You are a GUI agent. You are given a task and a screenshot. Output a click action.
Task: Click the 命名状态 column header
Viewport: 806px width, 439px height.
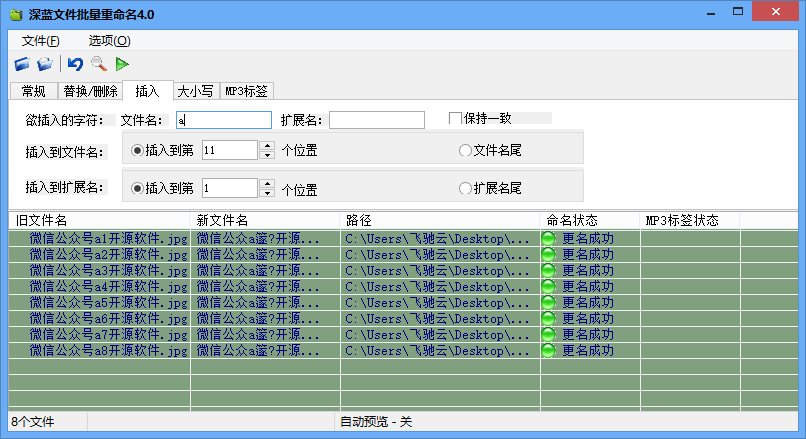[x=590, y=221]
